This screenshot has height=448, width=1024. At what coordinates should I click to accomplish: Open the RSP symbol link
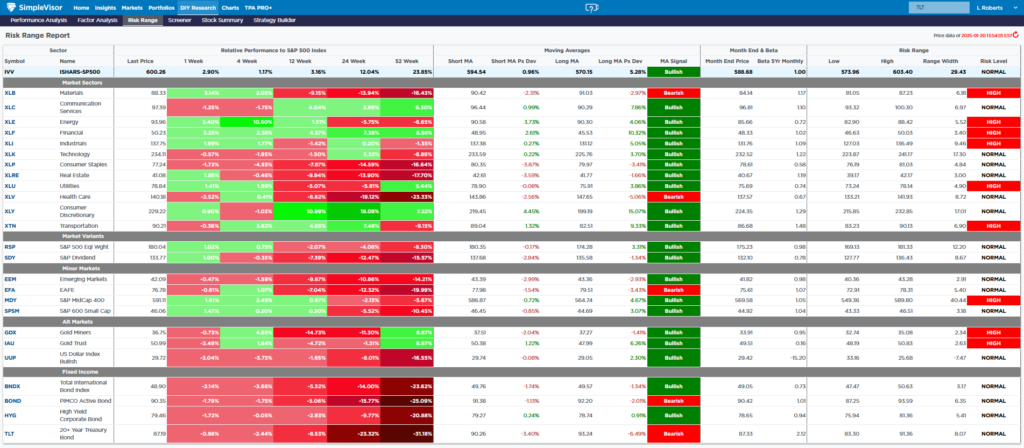[x=9, y=247]
